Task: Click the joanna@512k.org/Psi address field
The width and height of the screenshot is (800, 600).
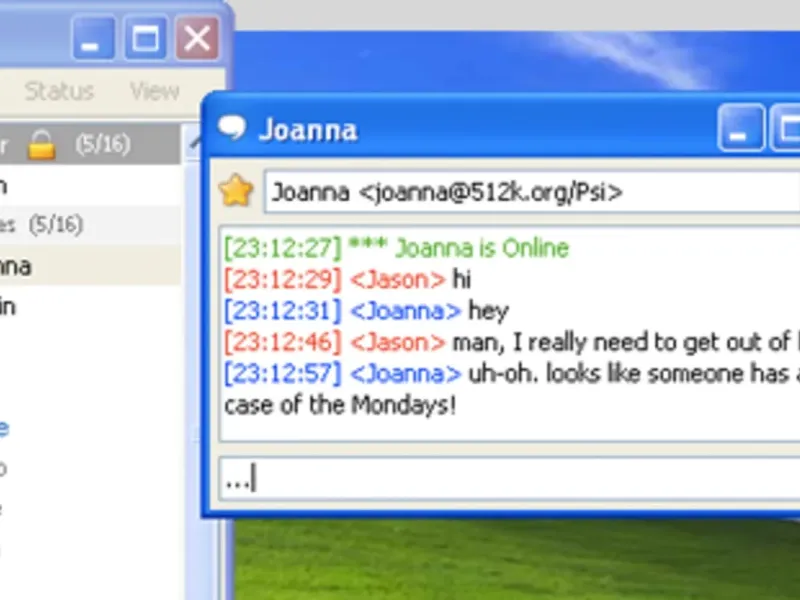Action: (x=532, y=192)
